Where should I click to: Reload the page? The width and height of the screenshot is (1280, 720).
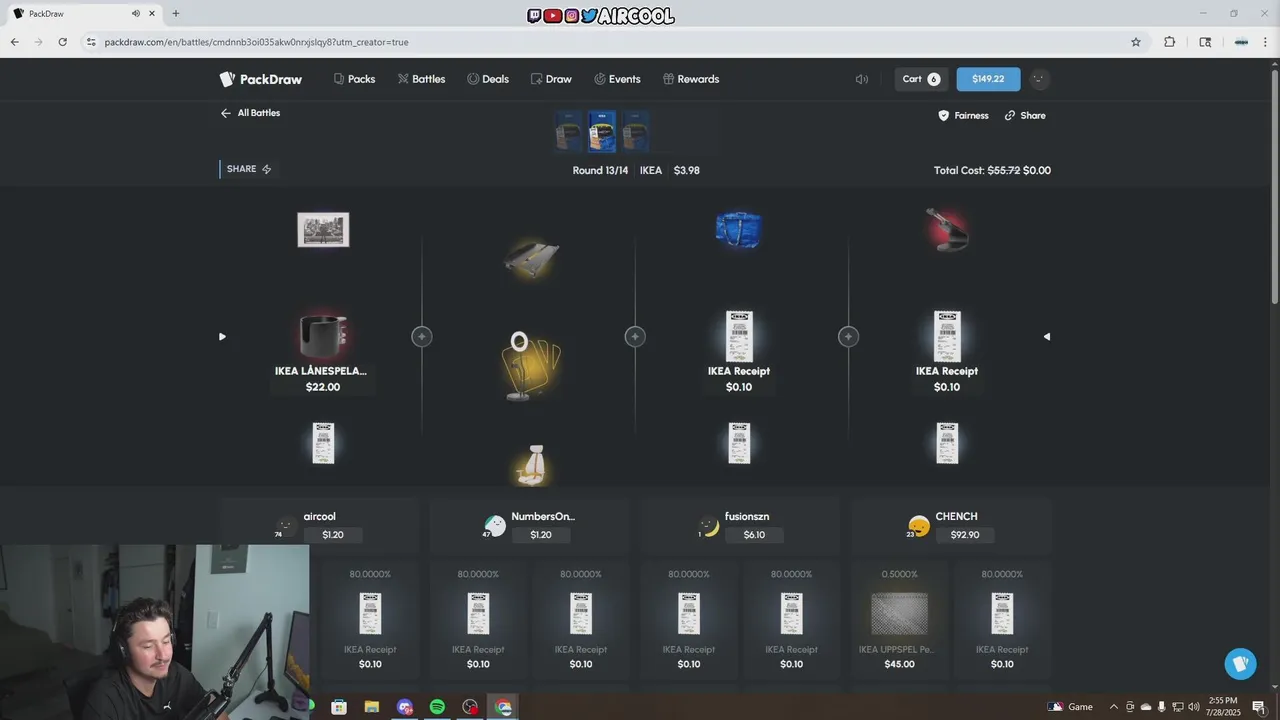pyautogui.click(x=63, y=42)
